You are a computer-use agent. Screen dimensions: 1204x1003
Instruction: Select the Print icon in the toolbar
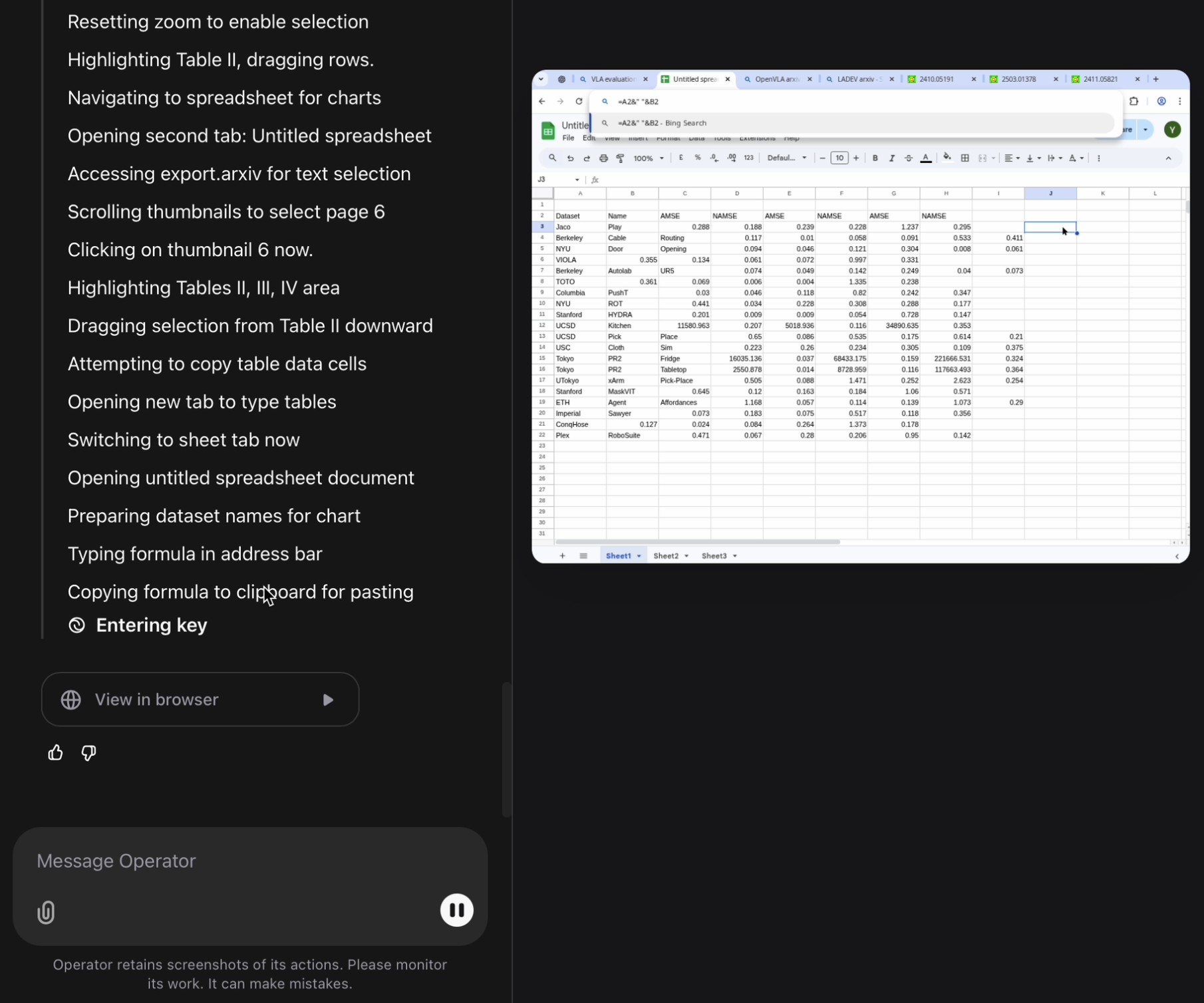click(x=604, y=158)
